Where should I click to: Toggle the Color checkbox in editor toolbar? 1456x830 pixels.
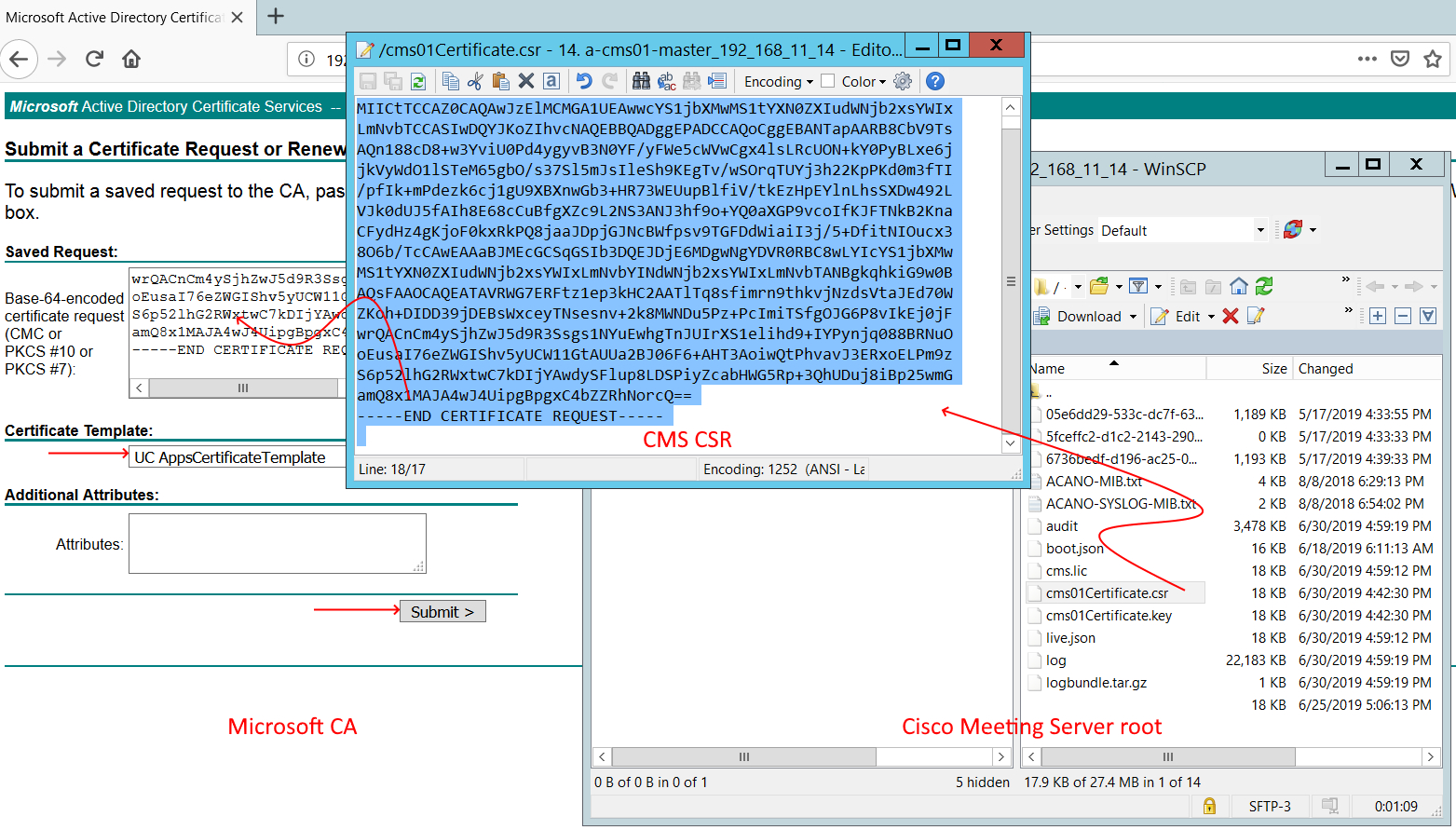pyautogui.click(x=827, y=81)
